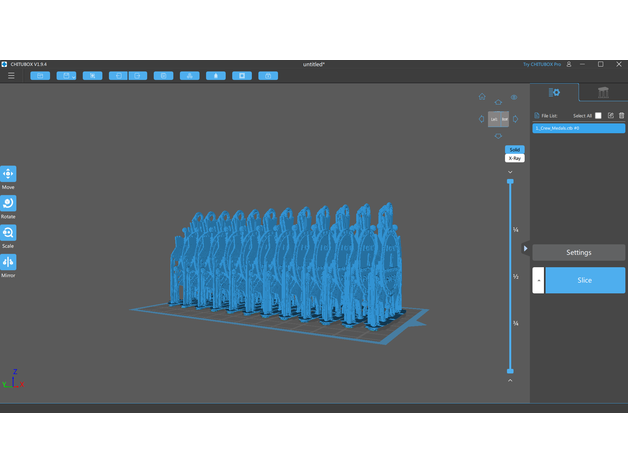628x472 pixels.
Task: Click the layer slider down chevron at top
Action: (510, 172)
